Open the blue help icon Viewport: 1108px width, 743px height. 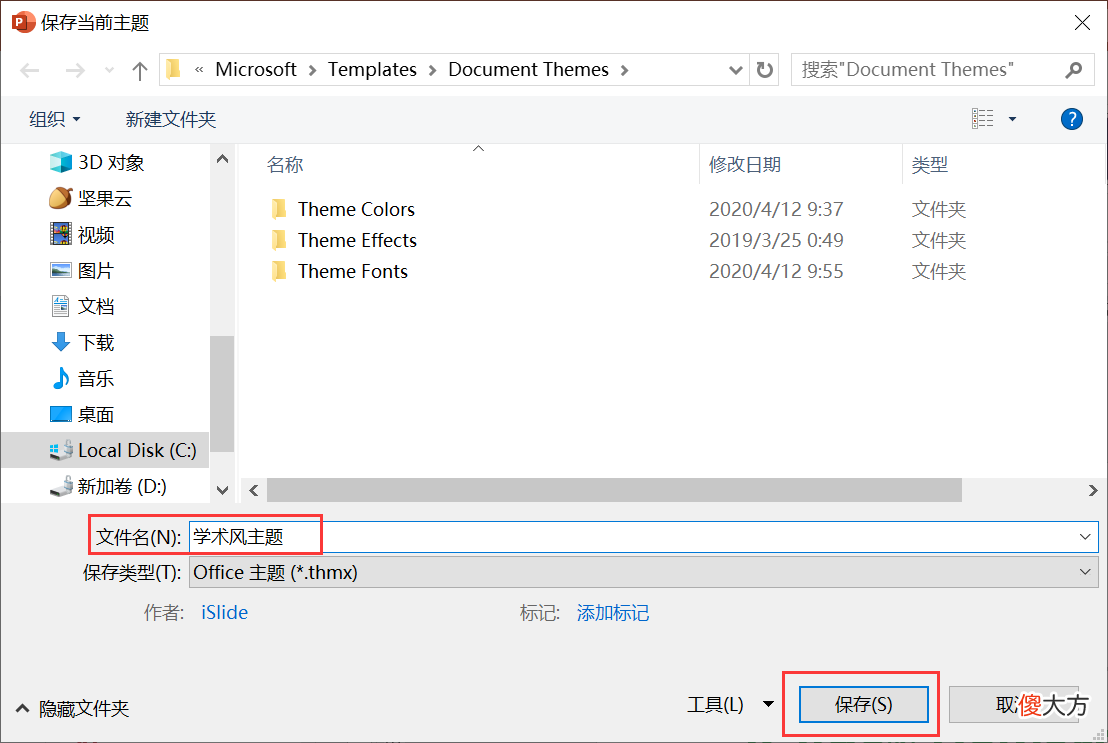click(1072, 119)
